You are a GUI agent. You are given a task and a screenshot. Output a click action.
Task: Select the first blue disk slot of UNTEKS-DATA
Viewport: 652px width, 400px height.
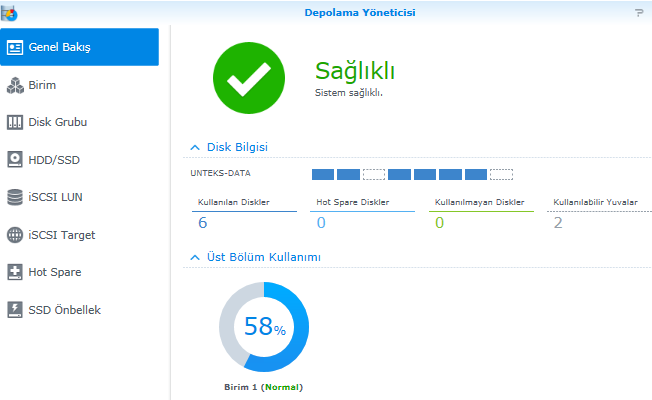tap(323, 174)
